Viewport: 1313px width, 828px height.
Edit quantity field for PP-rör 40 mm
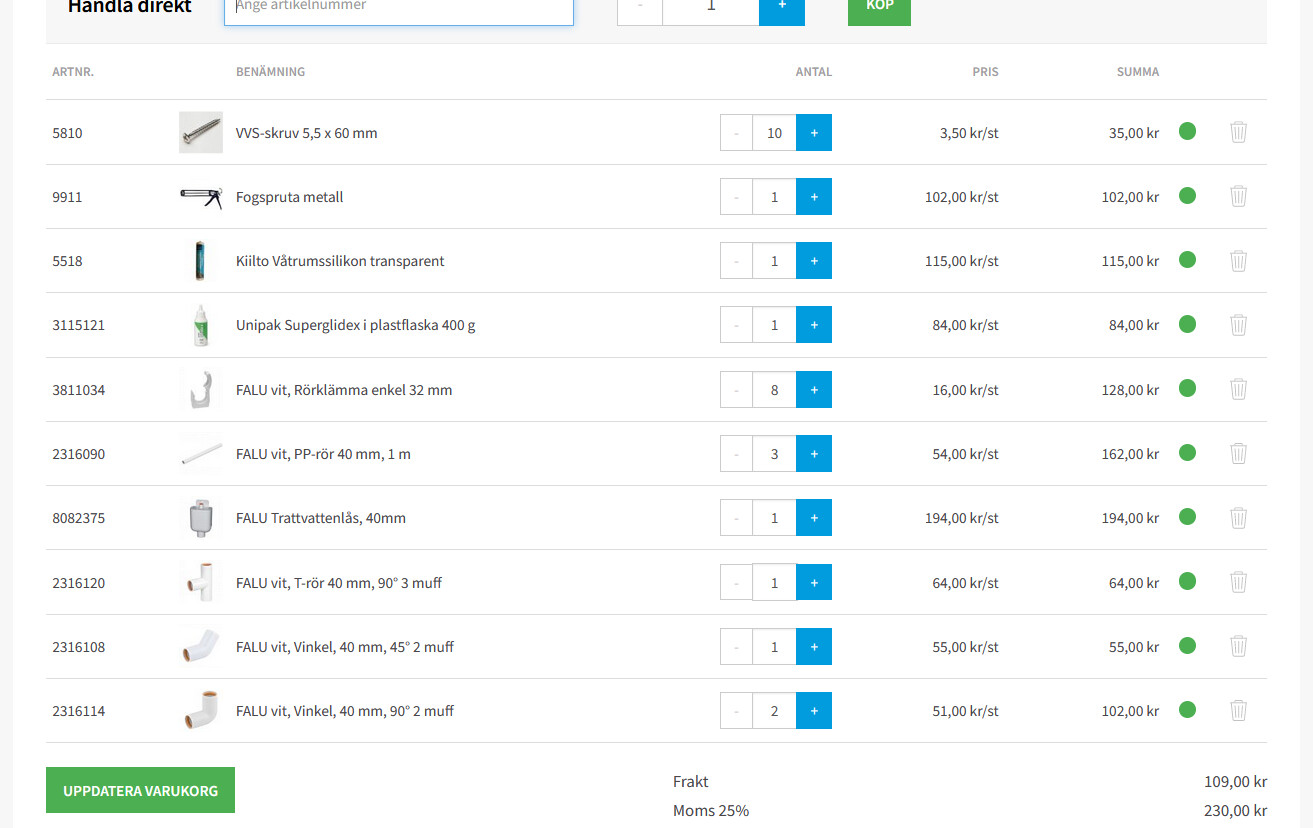pos(774,454)
